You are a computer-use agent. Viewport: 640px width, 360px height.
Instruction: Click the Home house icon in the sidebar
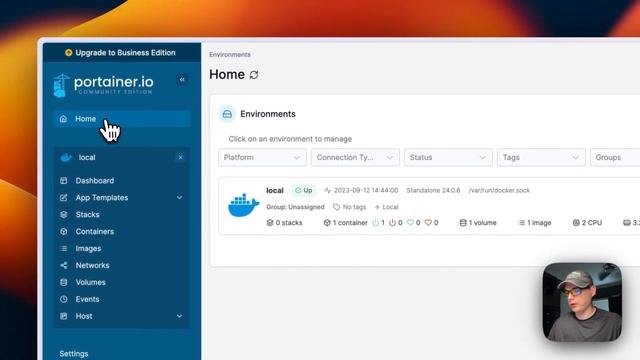point(63,119)
